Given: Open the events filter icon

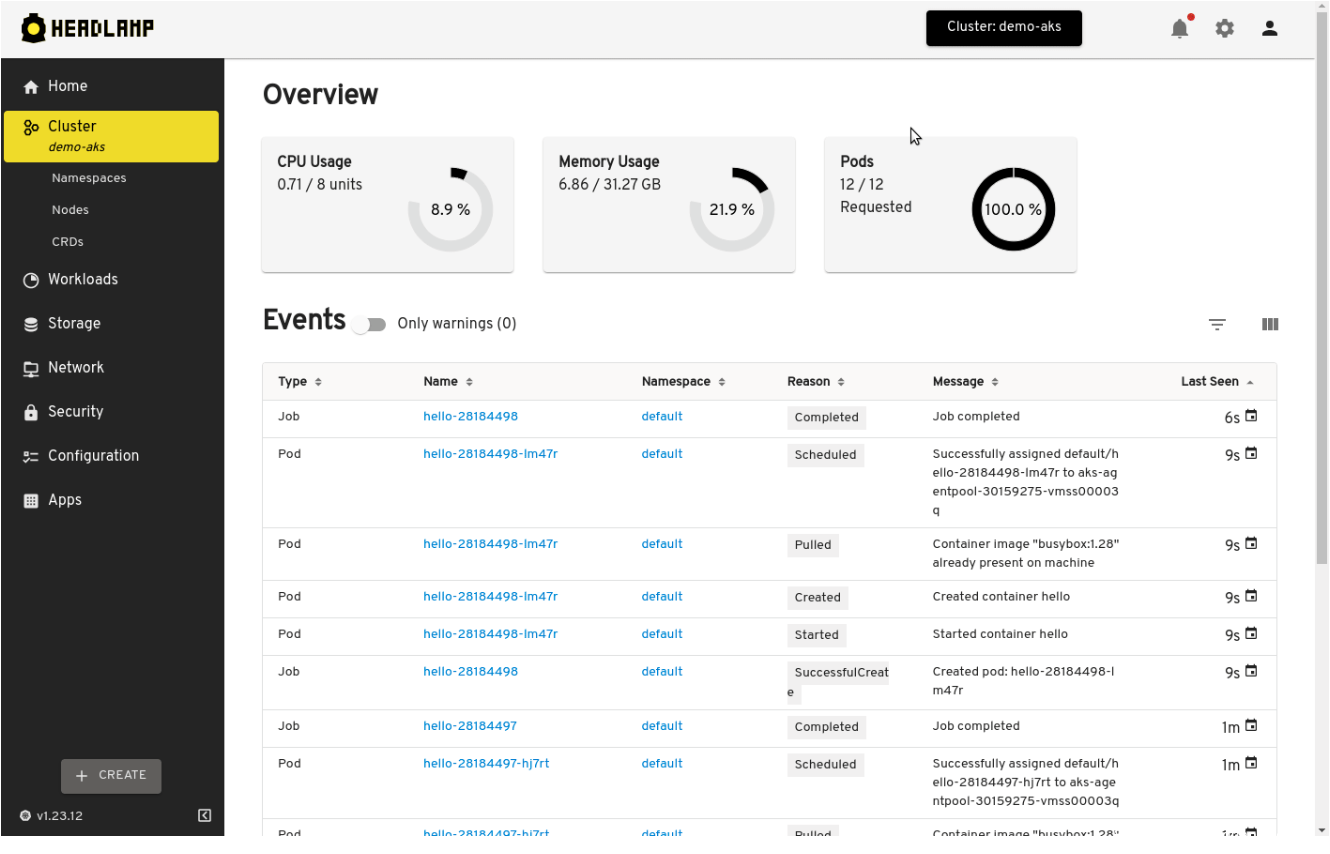Looking at the screenshot, I should click(x=1217, y=324).
